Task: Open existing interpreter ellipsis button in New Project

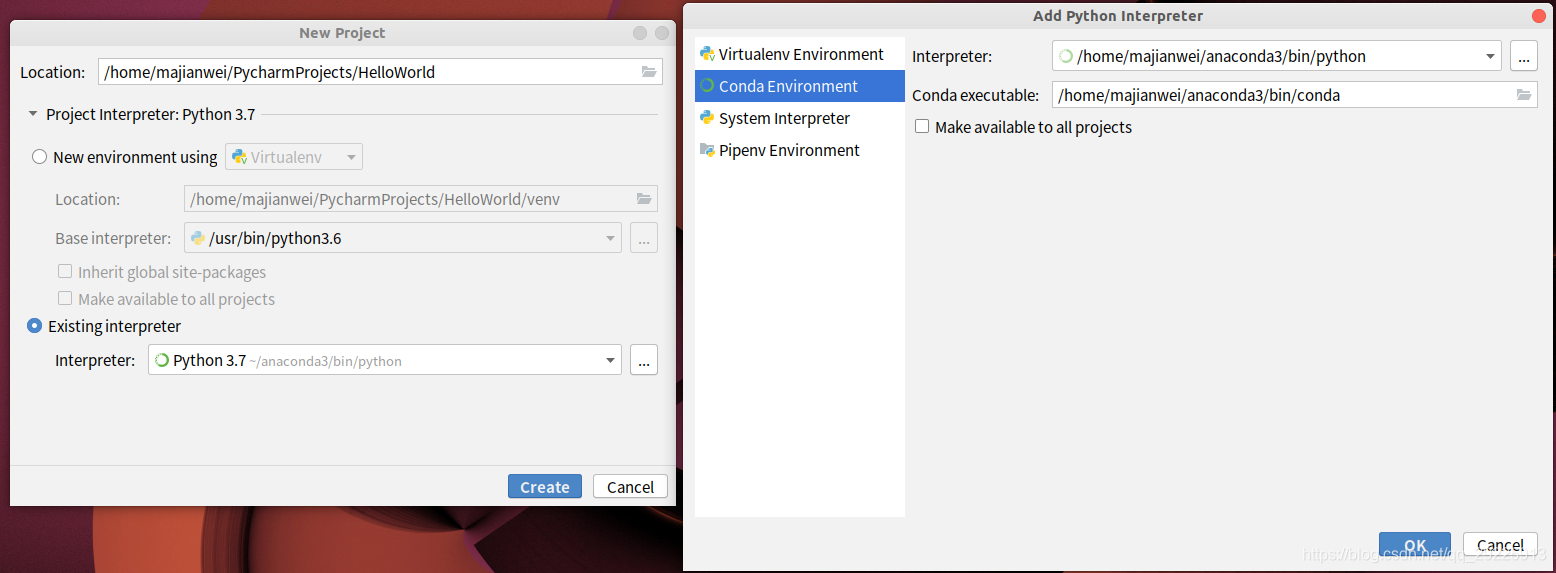Action: pyautogui.click(x=644, y=360)
